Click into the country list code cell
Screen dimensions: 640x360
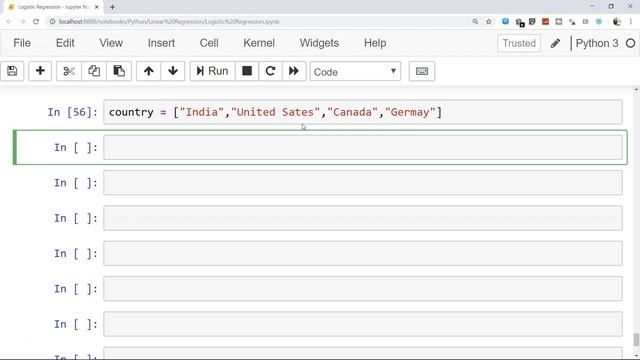click(x=362, y=112)
